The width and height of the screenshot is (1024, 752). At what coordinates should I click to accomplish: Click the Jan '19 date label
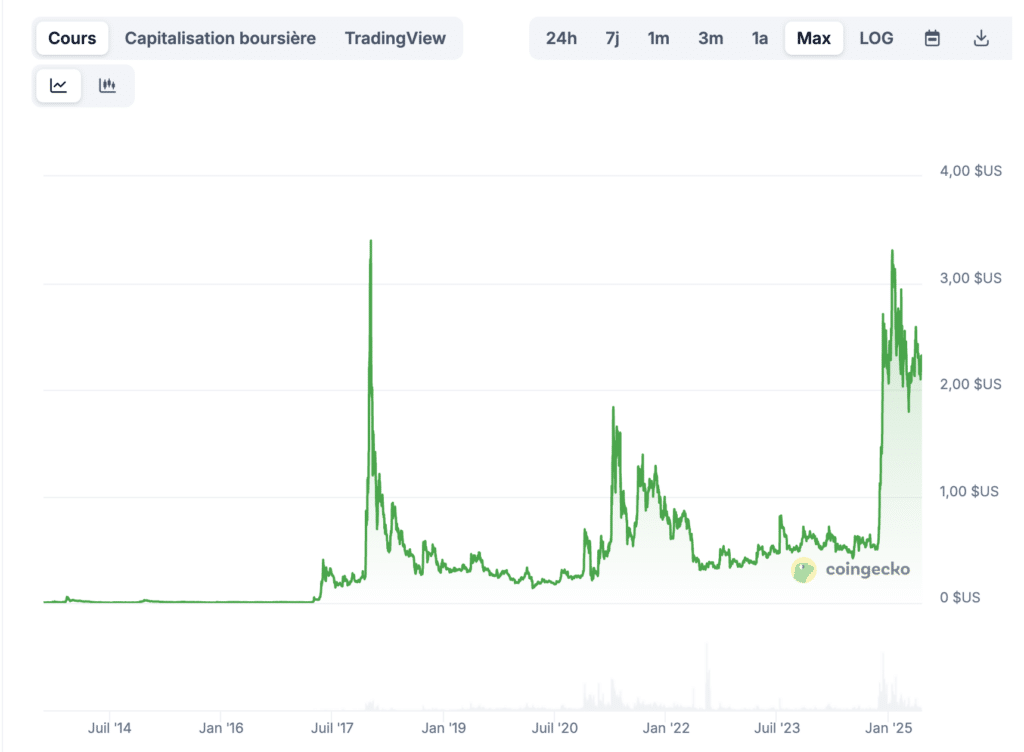[x=443, y=728]
